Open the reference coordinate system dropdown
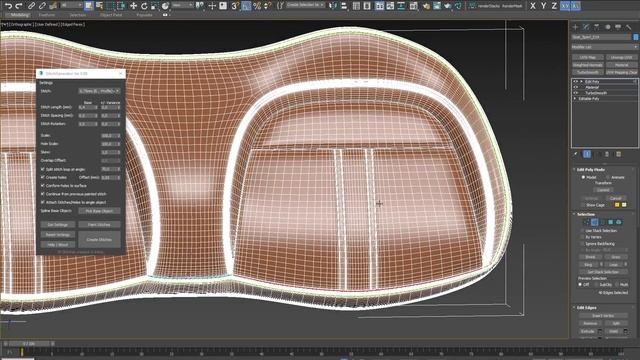The width and height of the screenshot is (640, 360). 182,5
